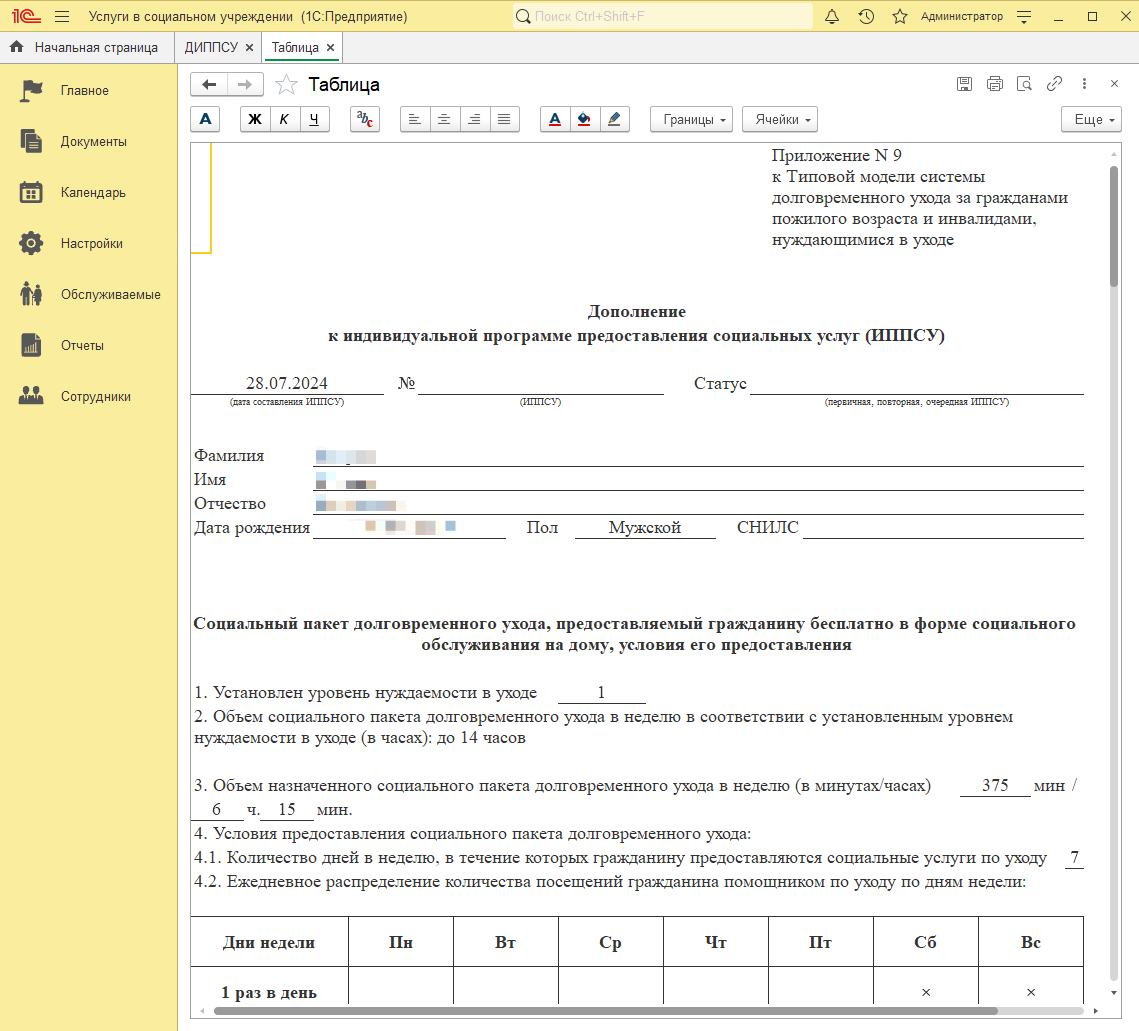Click the horizontal scrollbar of the document

[606, 1011]
